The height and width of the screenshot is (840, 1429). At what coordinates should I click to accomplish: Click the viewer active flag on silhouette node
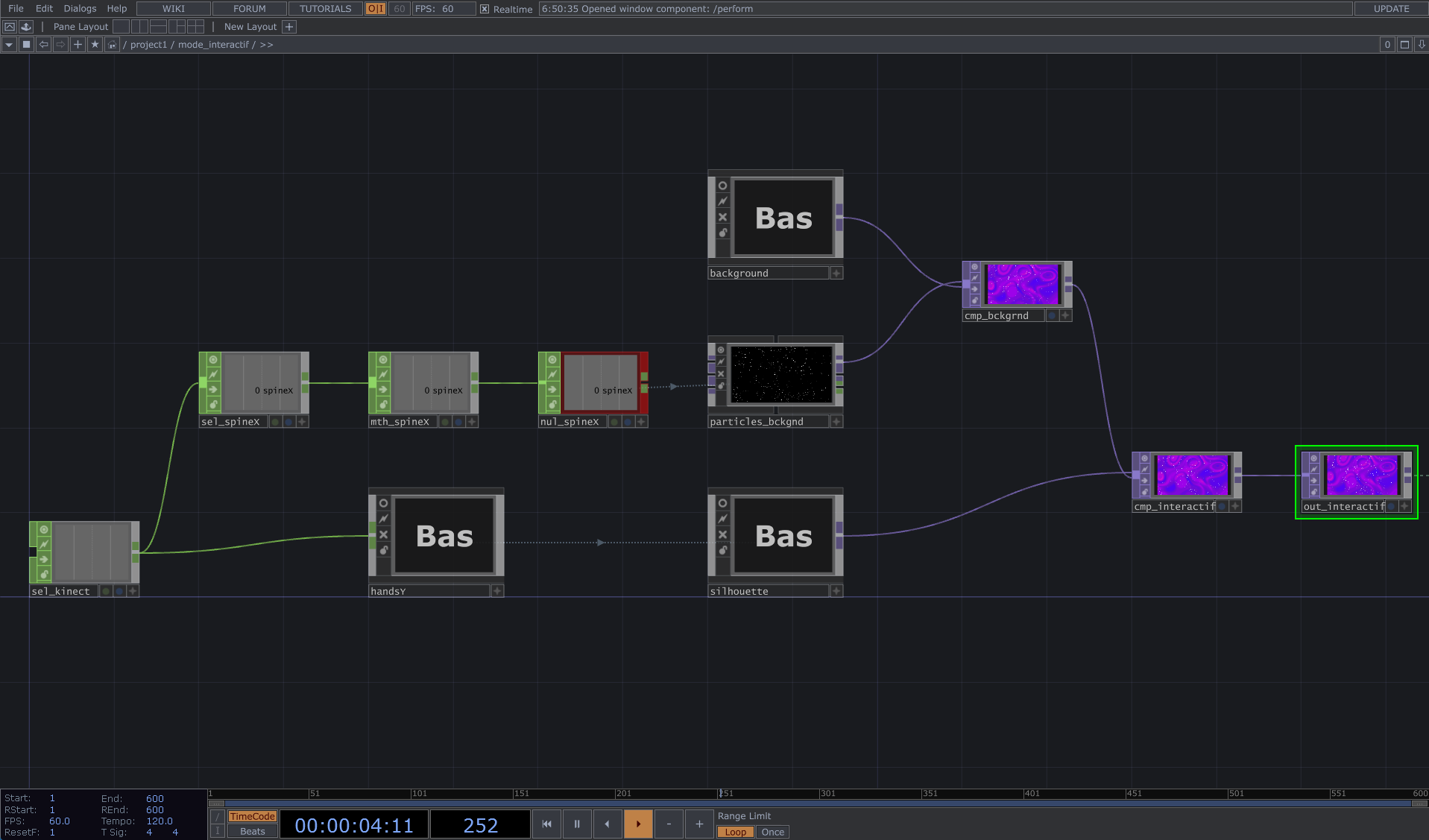click(722, 503)
